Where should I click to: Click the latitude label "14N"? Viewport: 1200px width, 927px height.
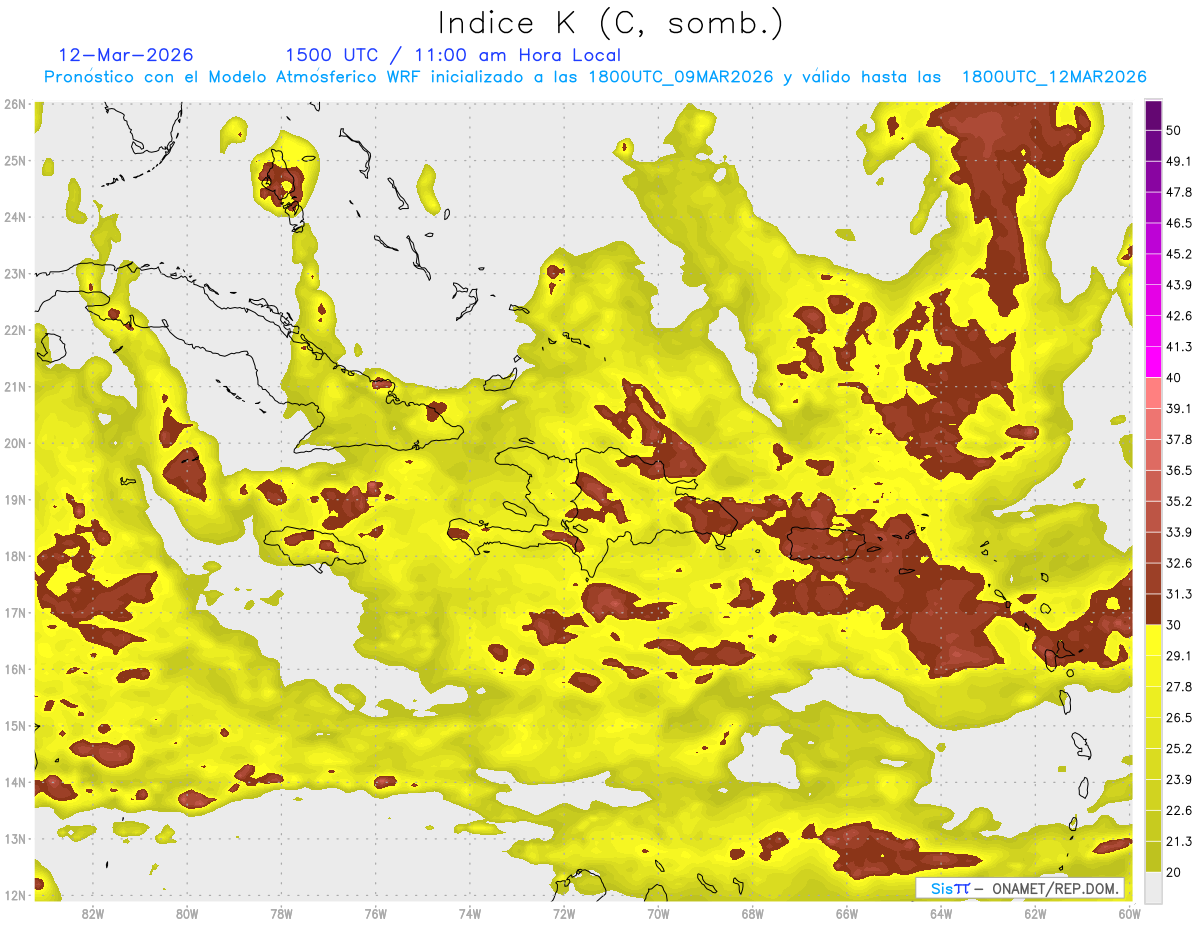click(15, 782)
